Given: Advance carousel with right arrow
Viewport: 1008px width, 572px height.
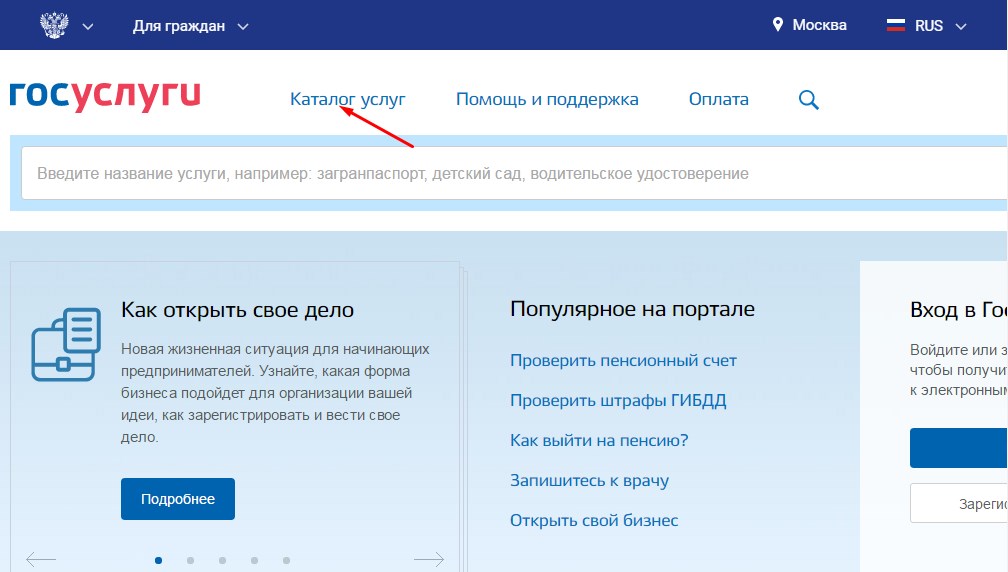Looking at the screenshot, I should tap(429, 560).
